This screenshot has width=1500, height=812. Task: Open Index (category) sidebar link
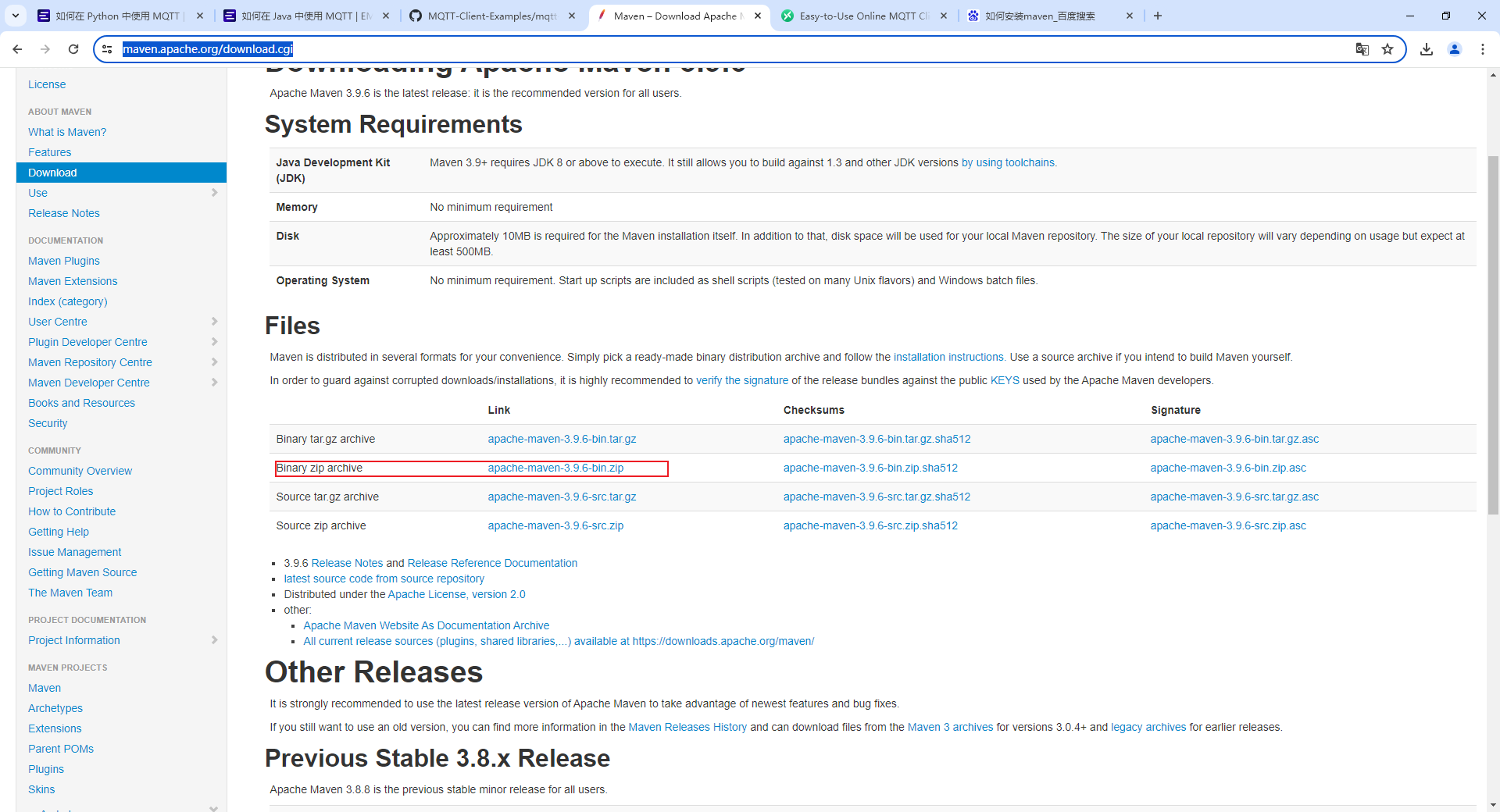[x=68, y=301]
